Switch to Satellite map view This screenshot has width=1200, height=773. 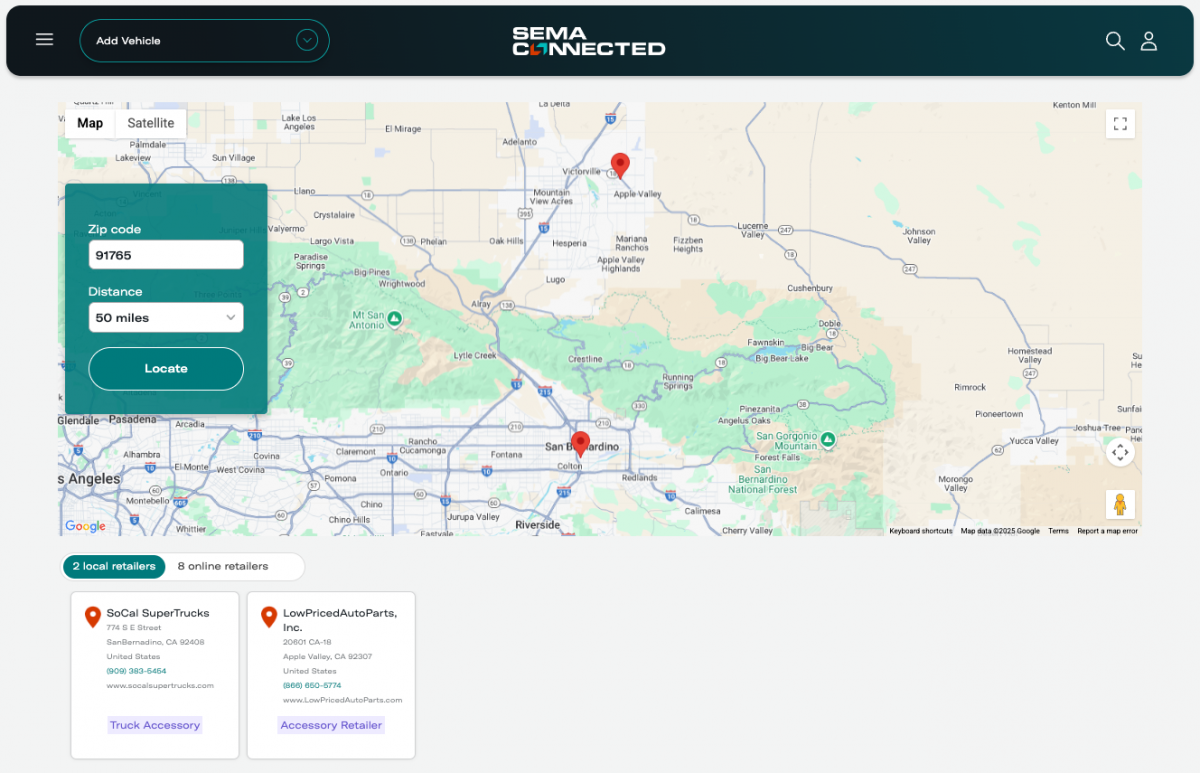[x=151, y=123]
